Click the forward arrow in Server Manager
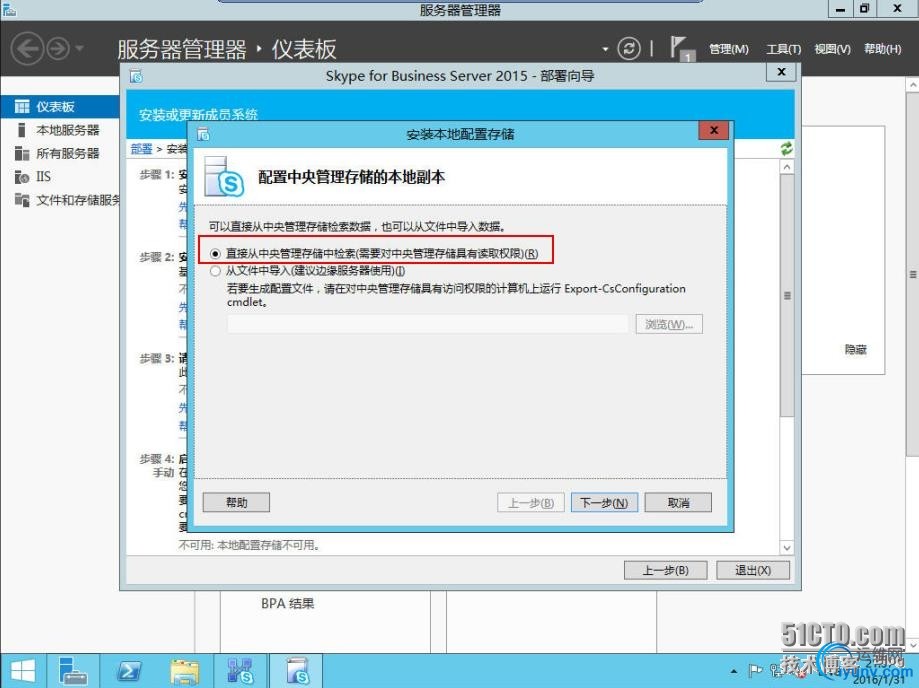Screen dimensions: 919x688 click(58, 49)
